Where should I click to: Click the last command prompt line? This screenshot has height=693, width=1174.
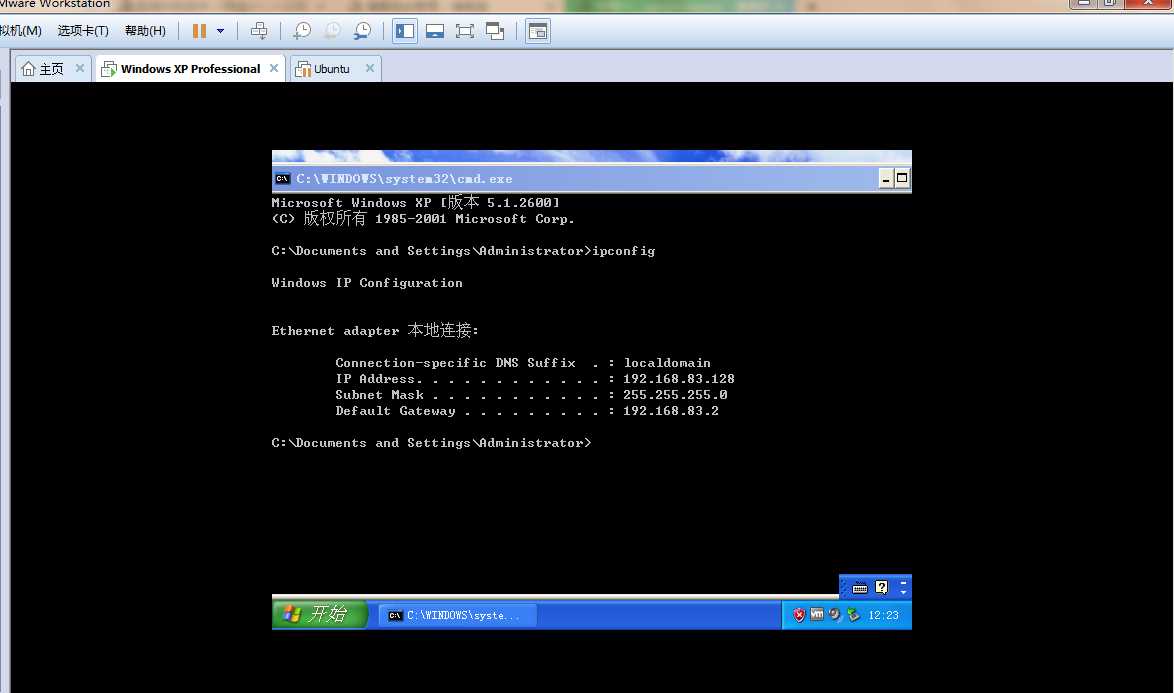point(431,443)
